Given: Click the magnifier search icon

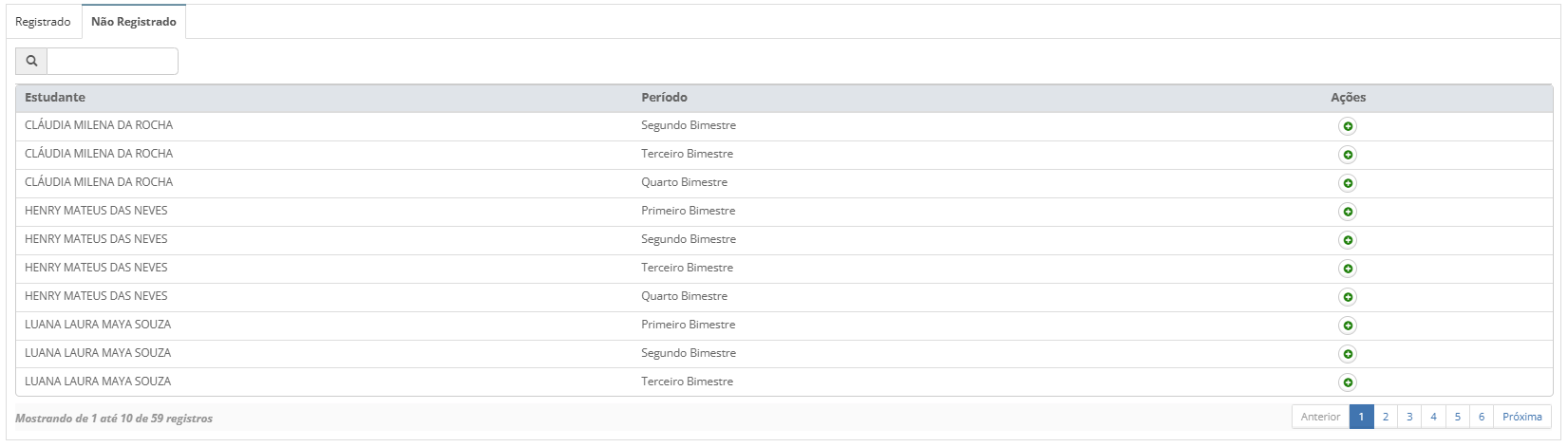Looking at the screenshot, I should [x=31, y=61].
